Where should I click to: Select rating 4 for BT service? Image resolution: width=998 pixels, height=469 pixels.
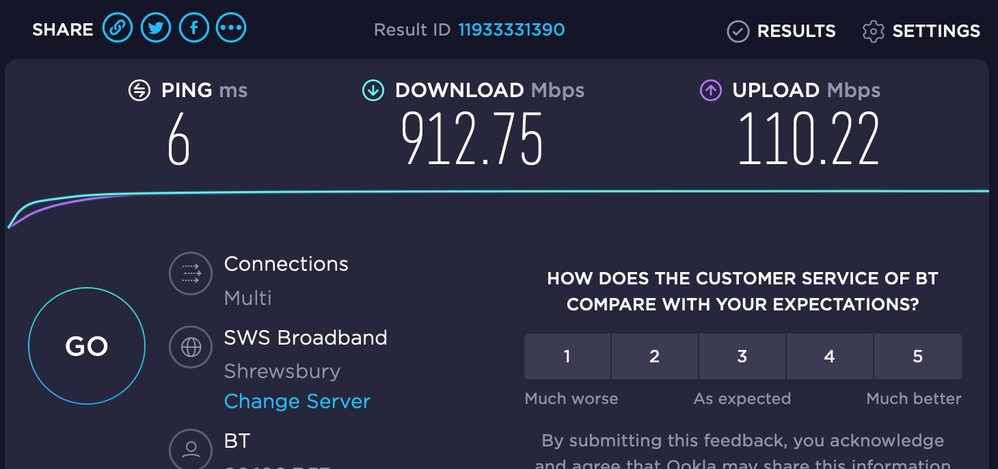point(830,357)
